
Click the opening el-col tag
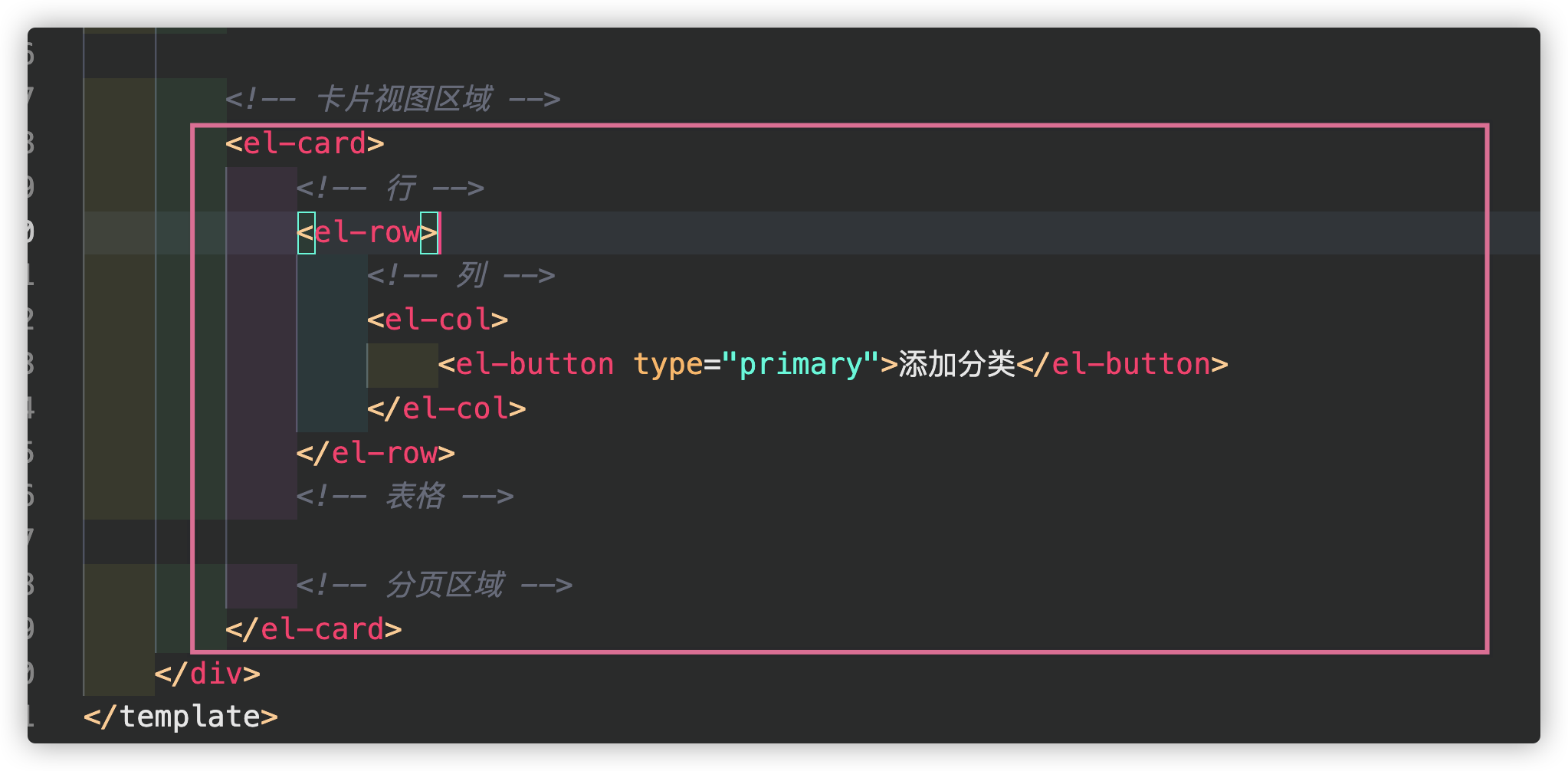click(438, 320)
